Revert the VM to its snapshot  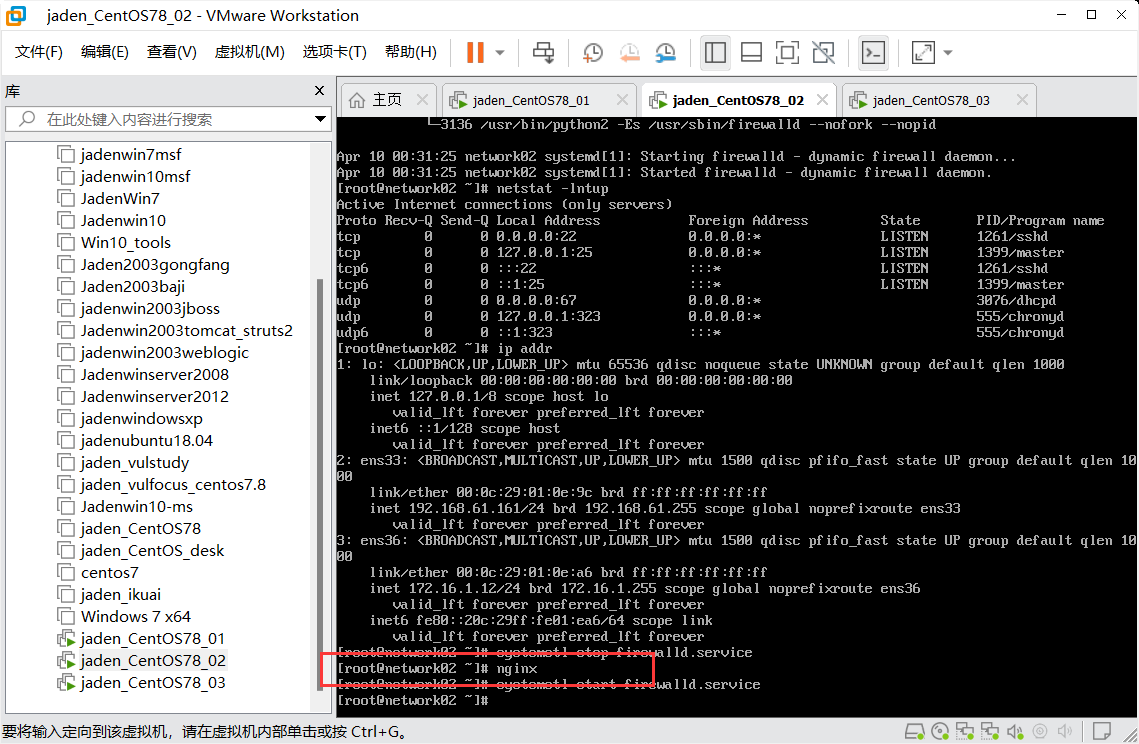(x=629, y=52)
